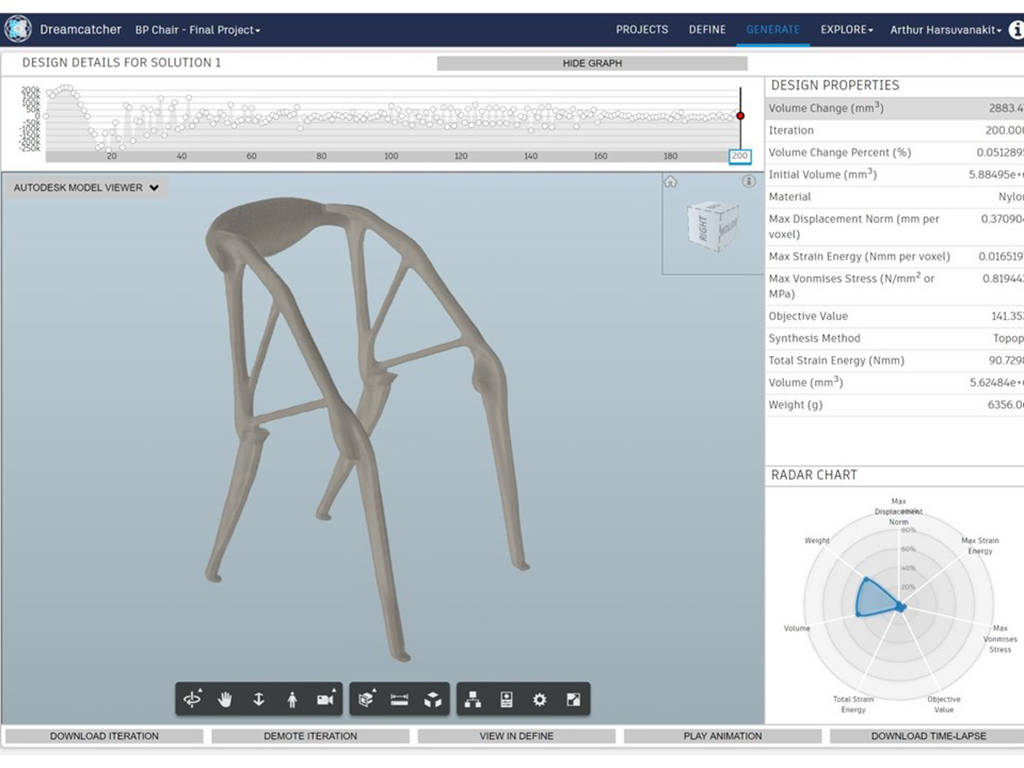Switch to the Define tab
1024x768 pixels.
707,30
